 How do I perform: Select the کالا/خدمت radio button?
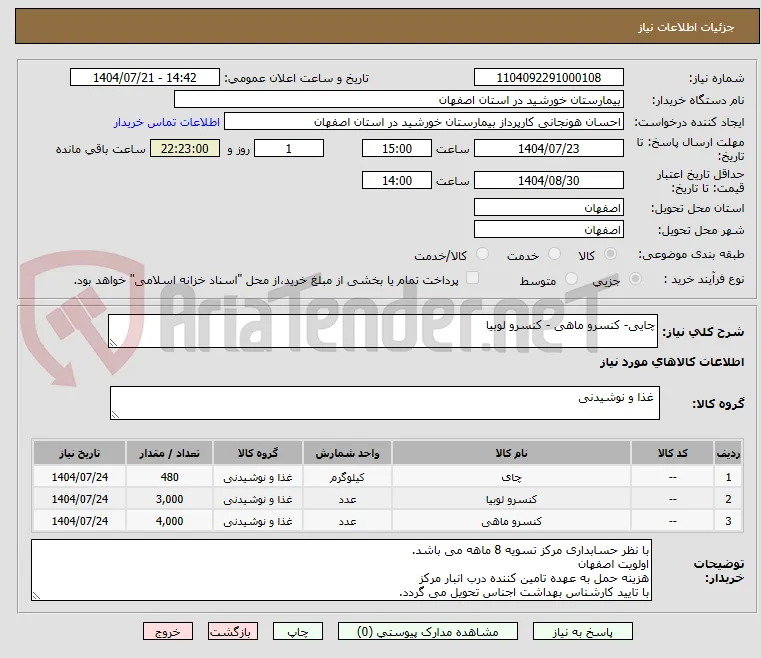click(x=482, y=254)
